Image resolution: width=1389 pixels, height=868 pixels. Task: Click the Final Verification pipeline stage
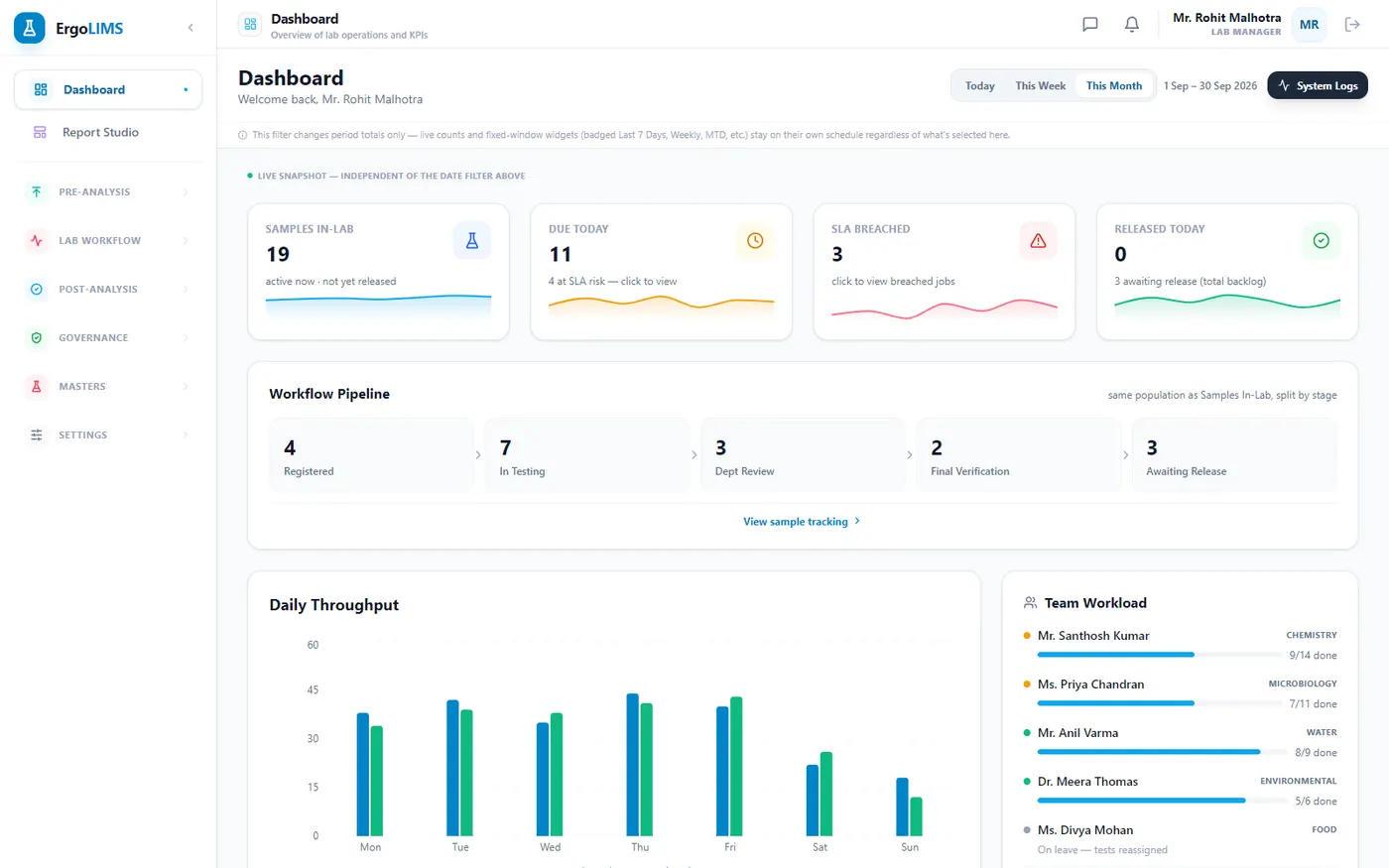coord(1019,455)
